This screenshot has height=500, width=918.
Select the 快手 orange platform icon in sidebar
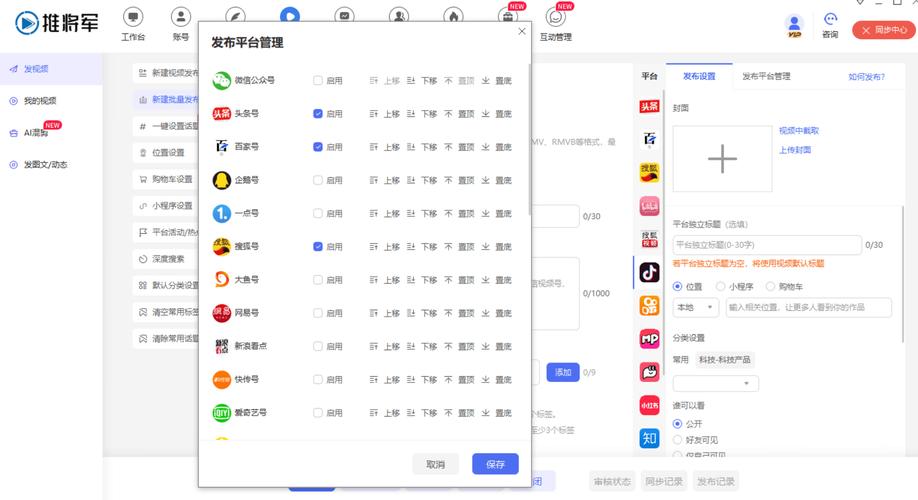[x=649, y=306]
